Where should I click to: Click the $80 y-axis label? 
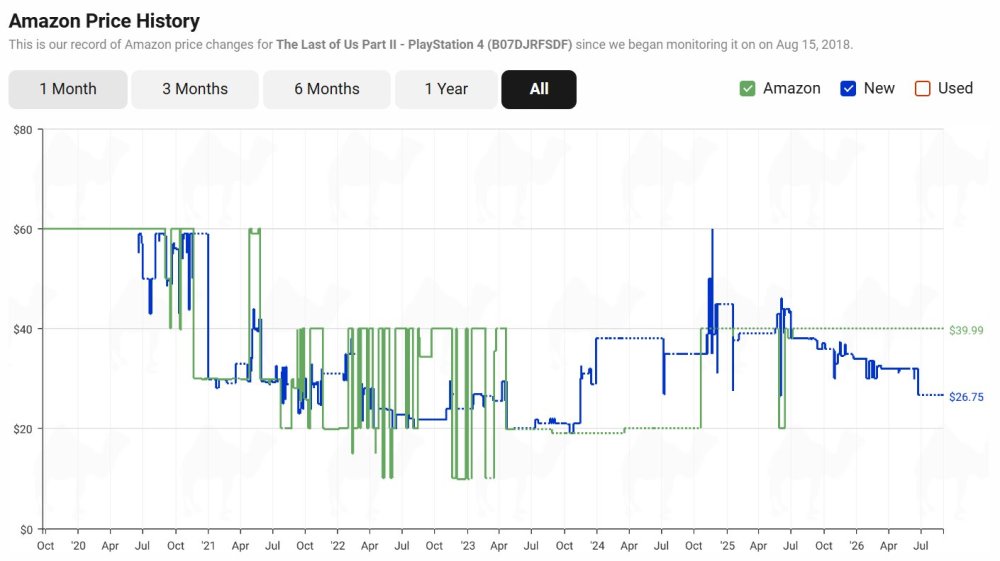tap(23, 130)
